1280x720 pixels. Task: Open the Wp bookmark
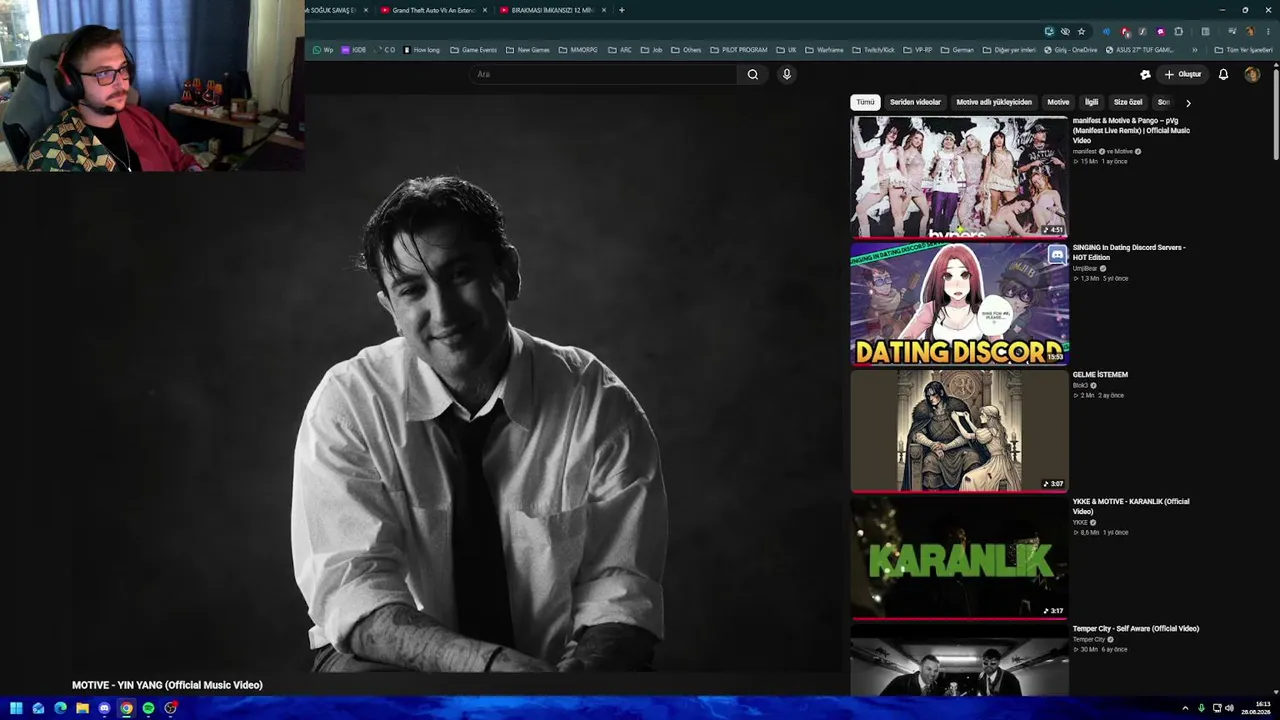(323, 50)
